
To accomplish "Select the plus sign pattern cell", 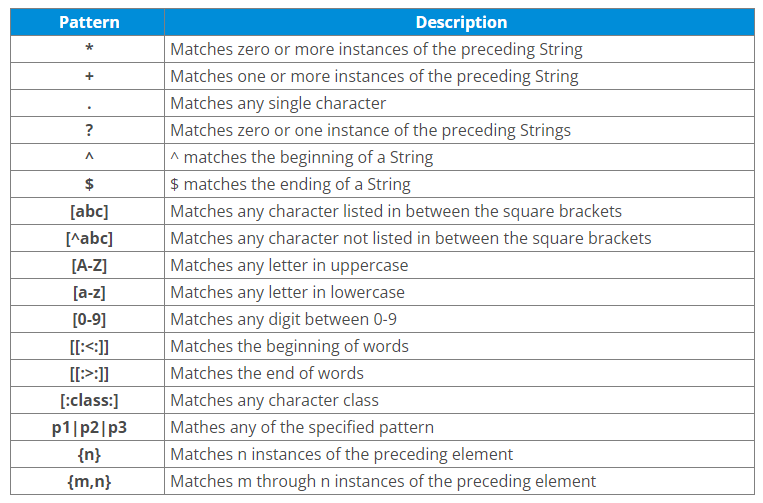I will click(88, 76).
